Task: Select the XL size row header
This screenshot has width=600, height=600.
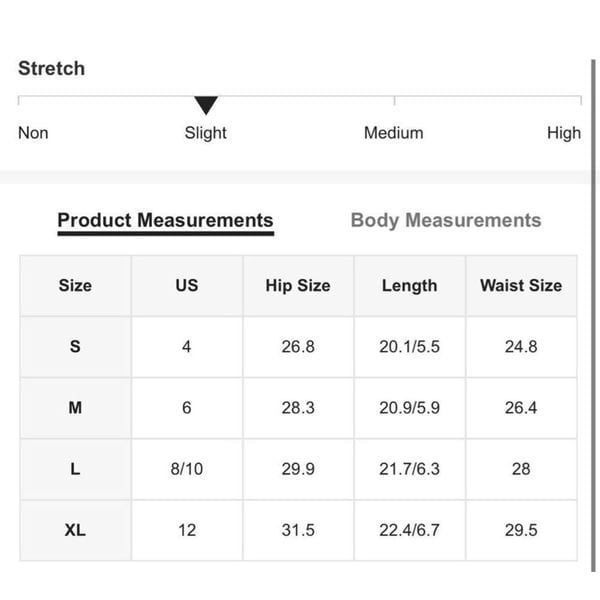Action: pos(75,530)
